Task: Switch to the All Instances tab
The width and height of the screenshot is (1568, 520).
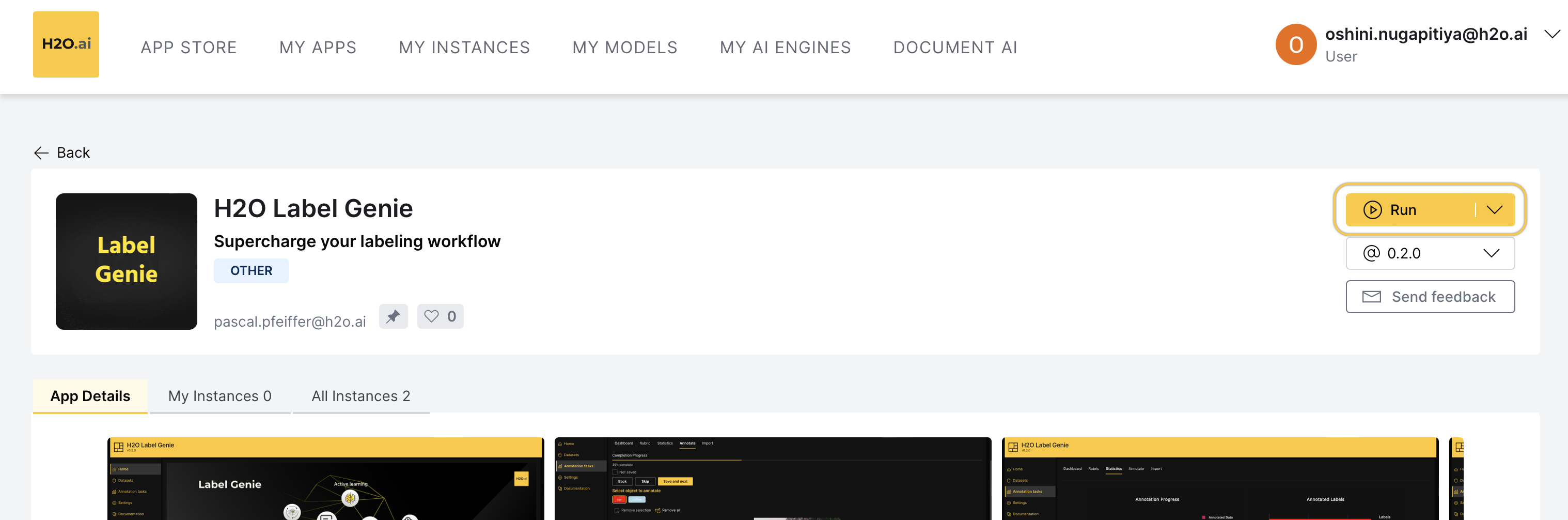Action: point(360,396)
